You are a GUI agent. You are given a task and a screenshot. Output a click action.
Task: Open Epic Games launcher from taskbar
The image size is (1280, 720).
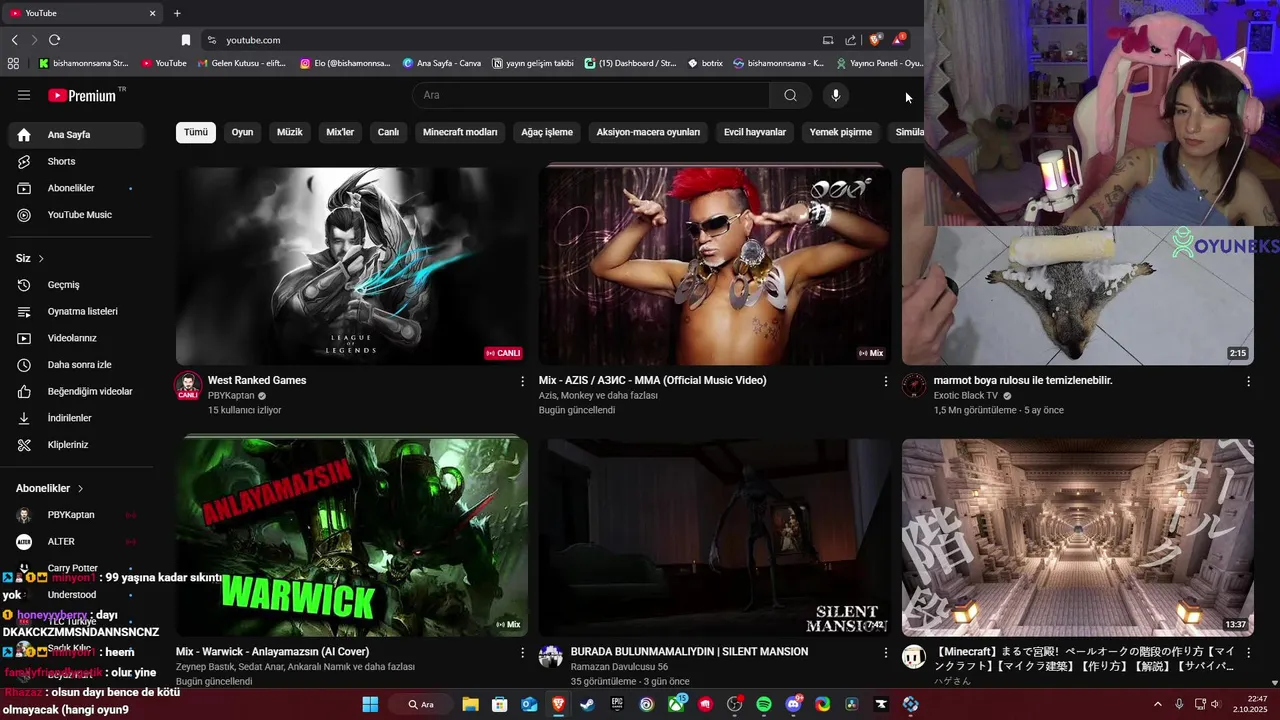click(x=617, y=704)
